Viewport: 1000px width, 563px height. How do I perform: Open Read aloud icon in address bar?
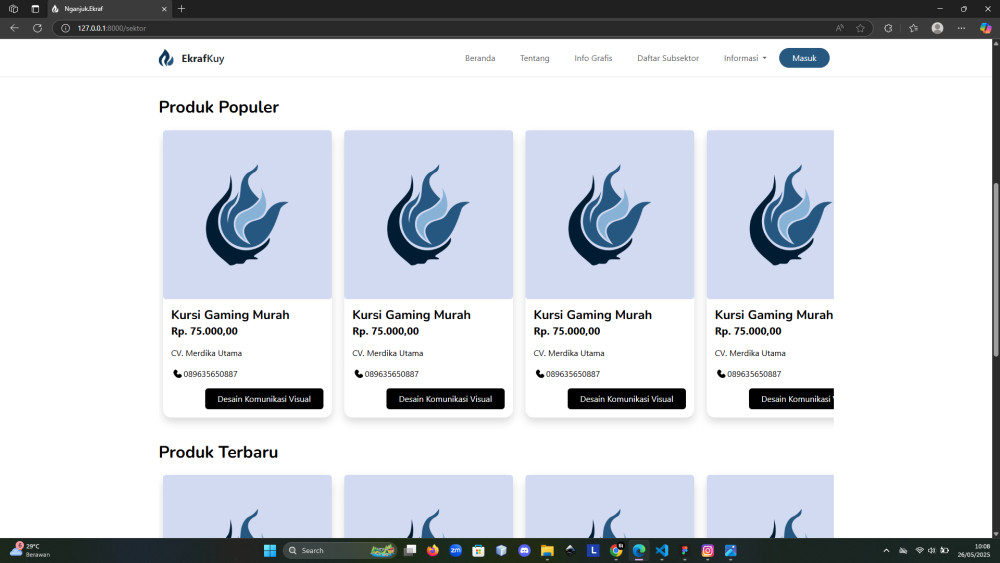[839, 28]
